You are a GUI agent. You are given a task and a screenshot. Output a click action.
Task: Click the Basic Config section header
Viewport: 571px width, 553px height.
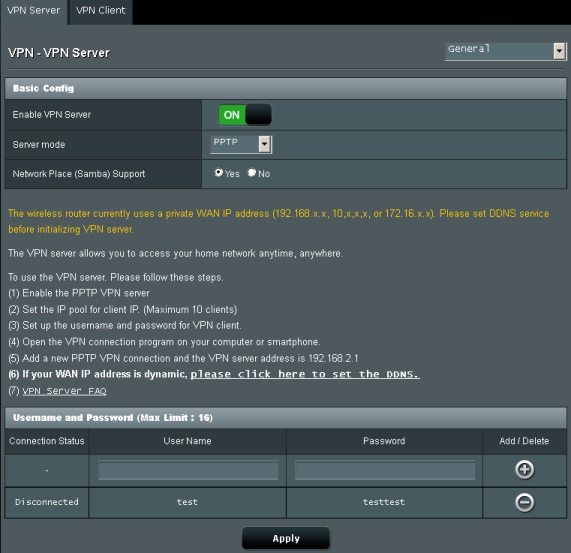tap(286, 88)
